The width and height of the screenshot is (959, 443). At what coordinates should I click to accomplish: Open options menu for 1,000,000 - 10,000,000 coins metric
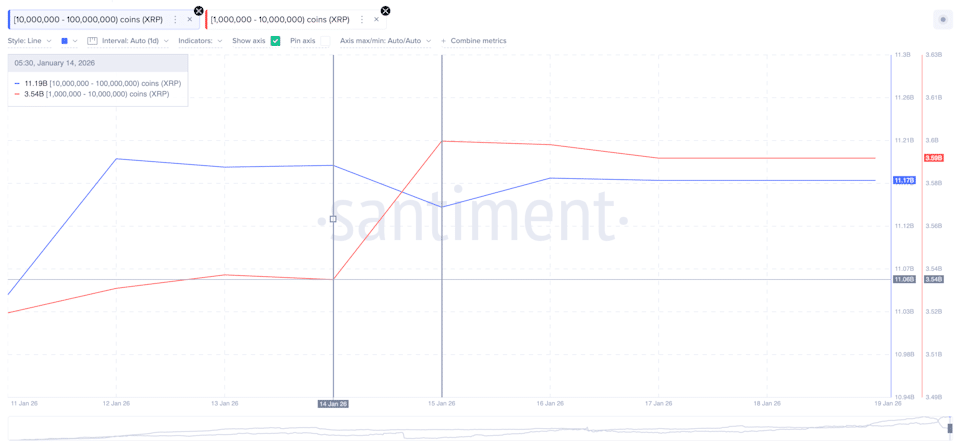(x=362, y=20)
